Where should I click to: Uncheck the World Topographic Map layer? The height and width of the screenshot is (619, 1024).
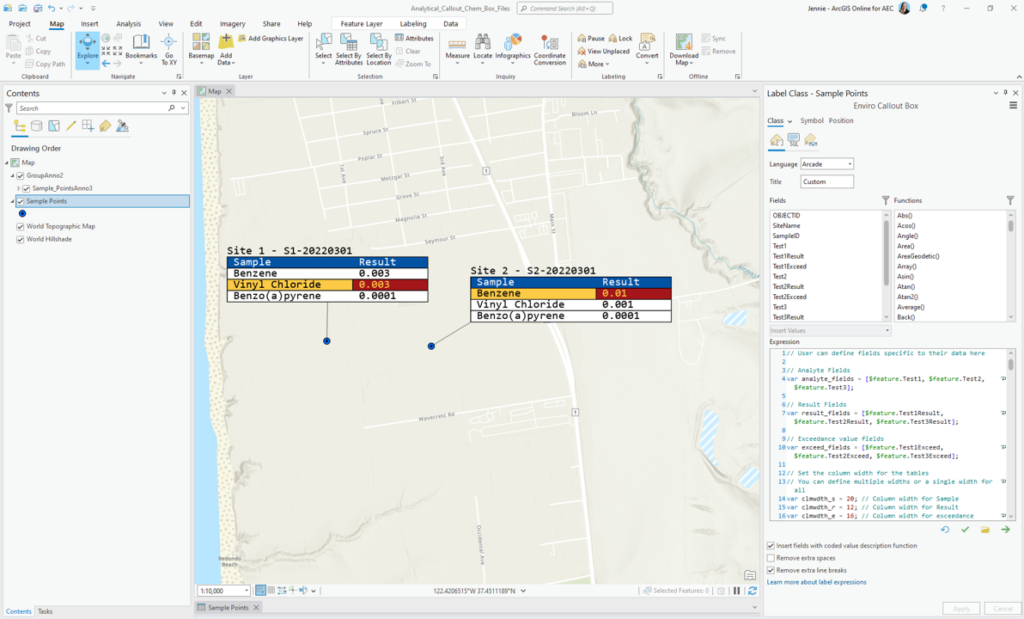(20, 226)
